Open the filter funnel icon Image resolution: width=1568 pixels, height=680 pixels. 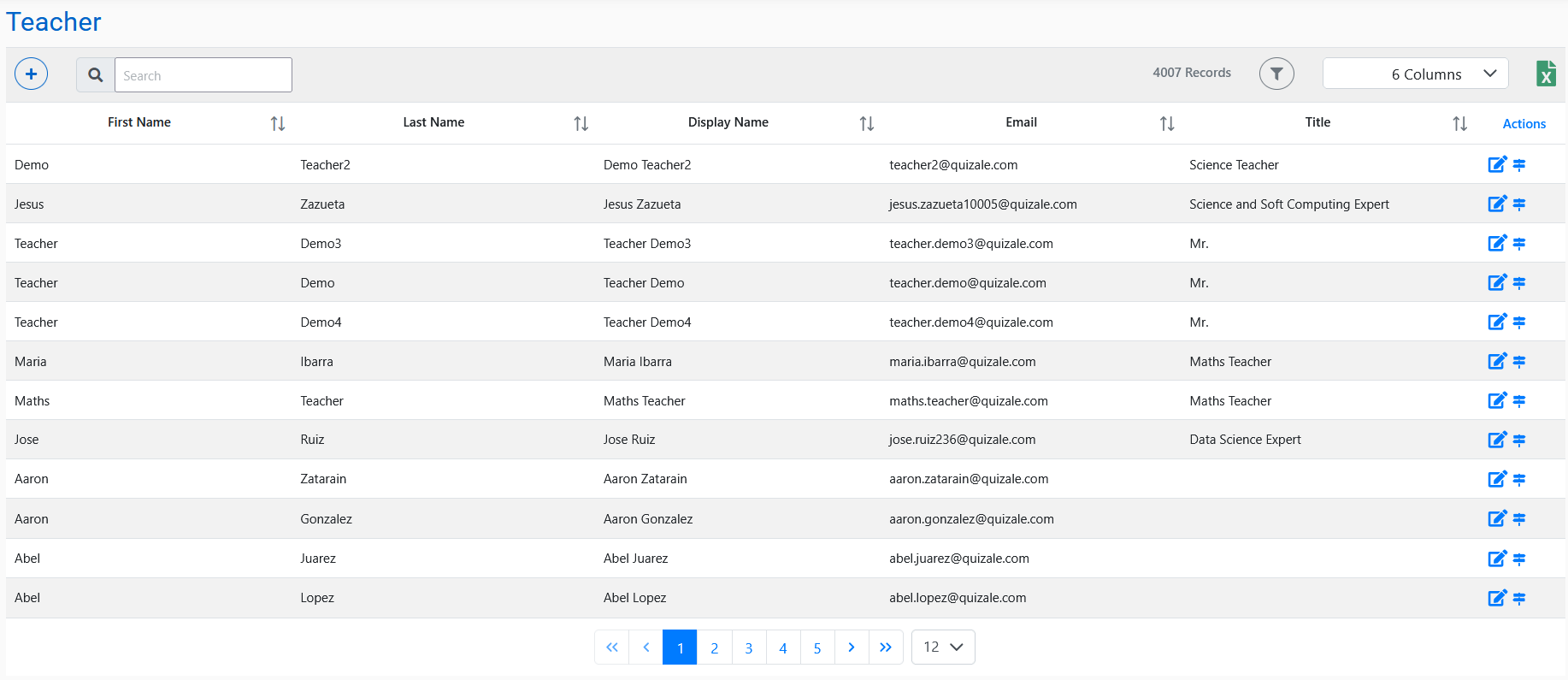pyautogui.click(x=1276, y=74)
